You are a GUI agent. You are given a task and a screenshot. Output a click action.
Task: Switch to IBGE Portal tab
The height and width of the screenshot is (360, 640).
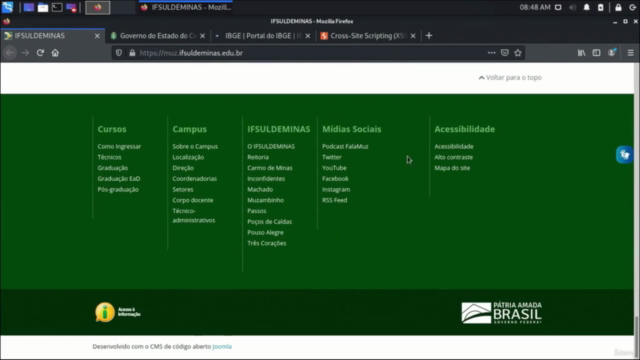(x=263, y=36)
